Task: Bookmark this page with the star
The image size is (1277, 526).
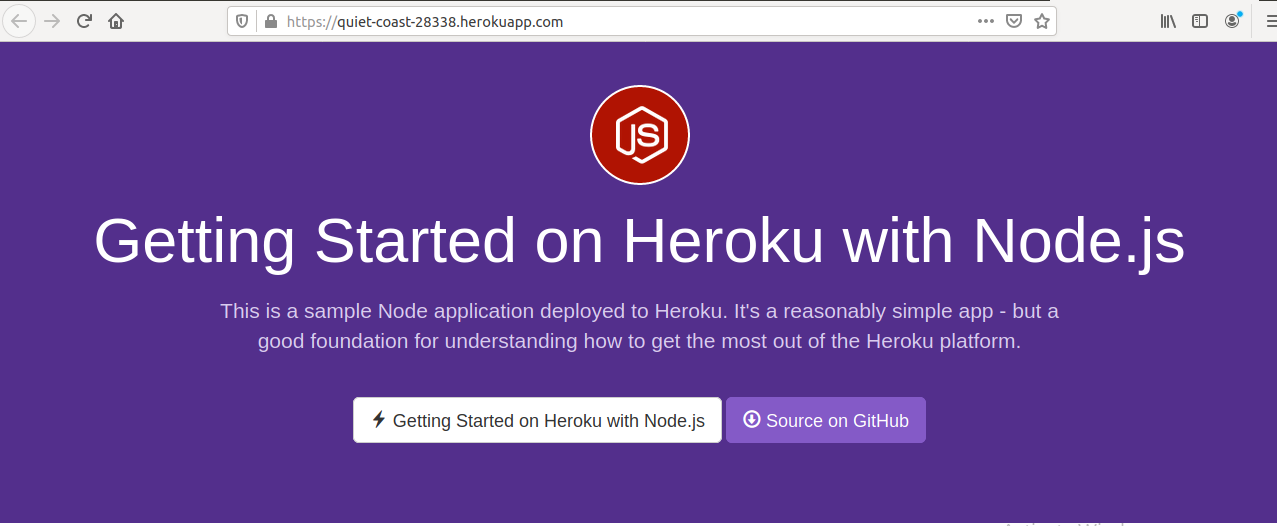Action: (1041, 21)
